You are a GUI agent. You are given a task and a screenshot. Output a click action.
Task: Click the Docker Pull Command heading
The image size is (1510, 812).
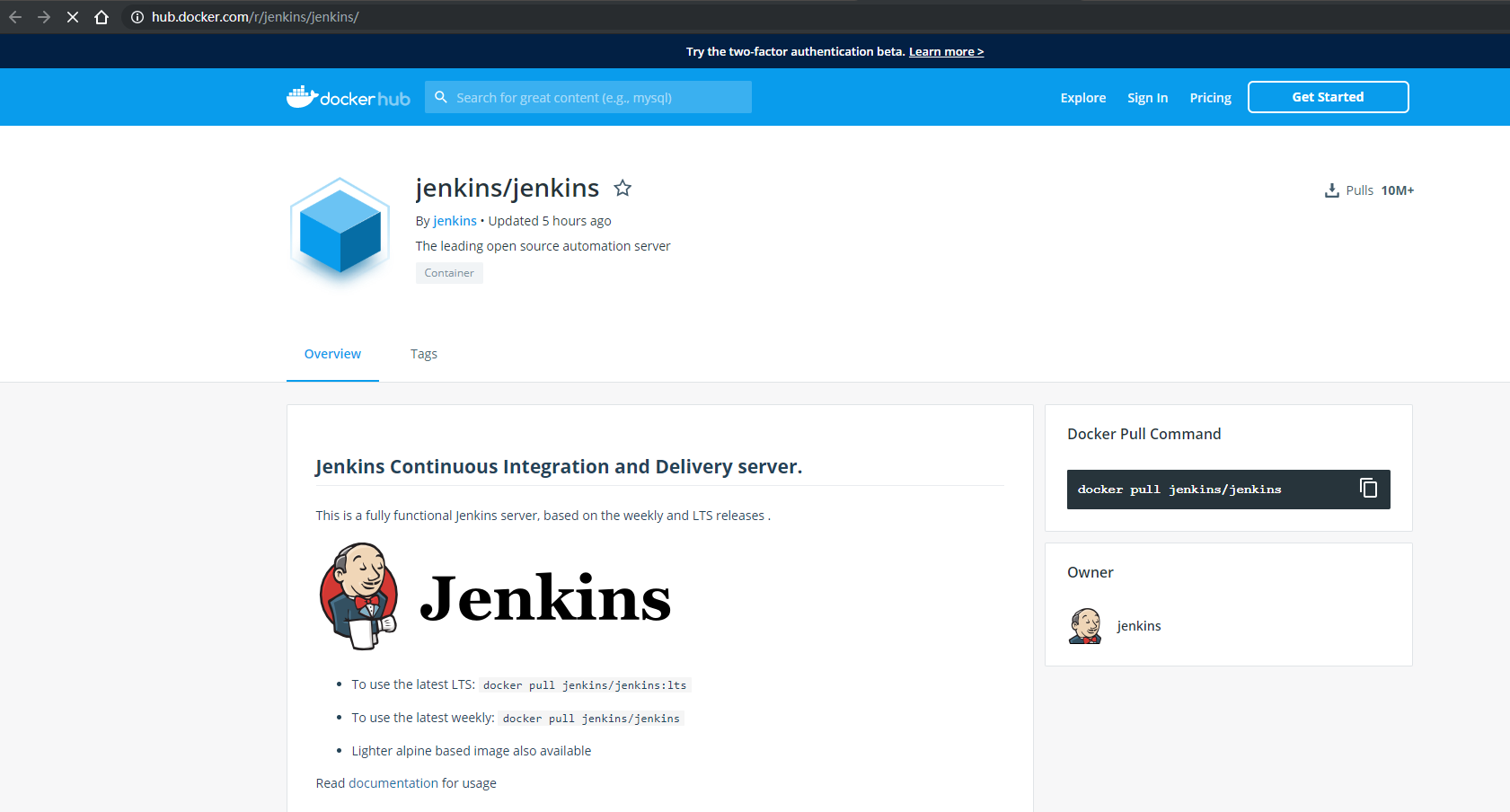pyautogui.click(x=1144, y=434)
